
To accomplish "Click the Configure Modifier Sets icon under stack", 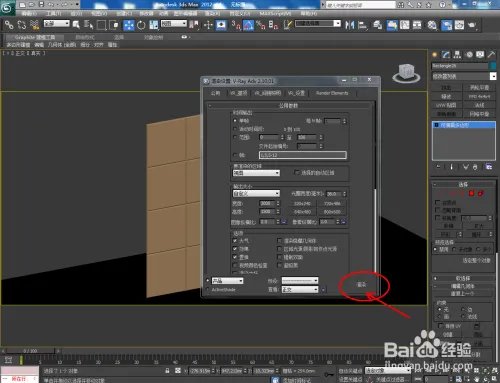I will tap(488, 166).
